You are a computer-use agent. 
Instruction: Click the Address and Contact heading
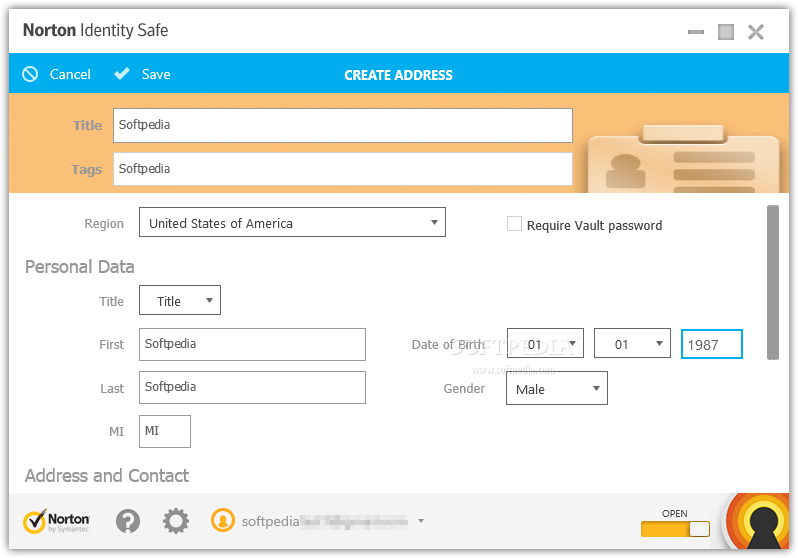pos(107,476)
